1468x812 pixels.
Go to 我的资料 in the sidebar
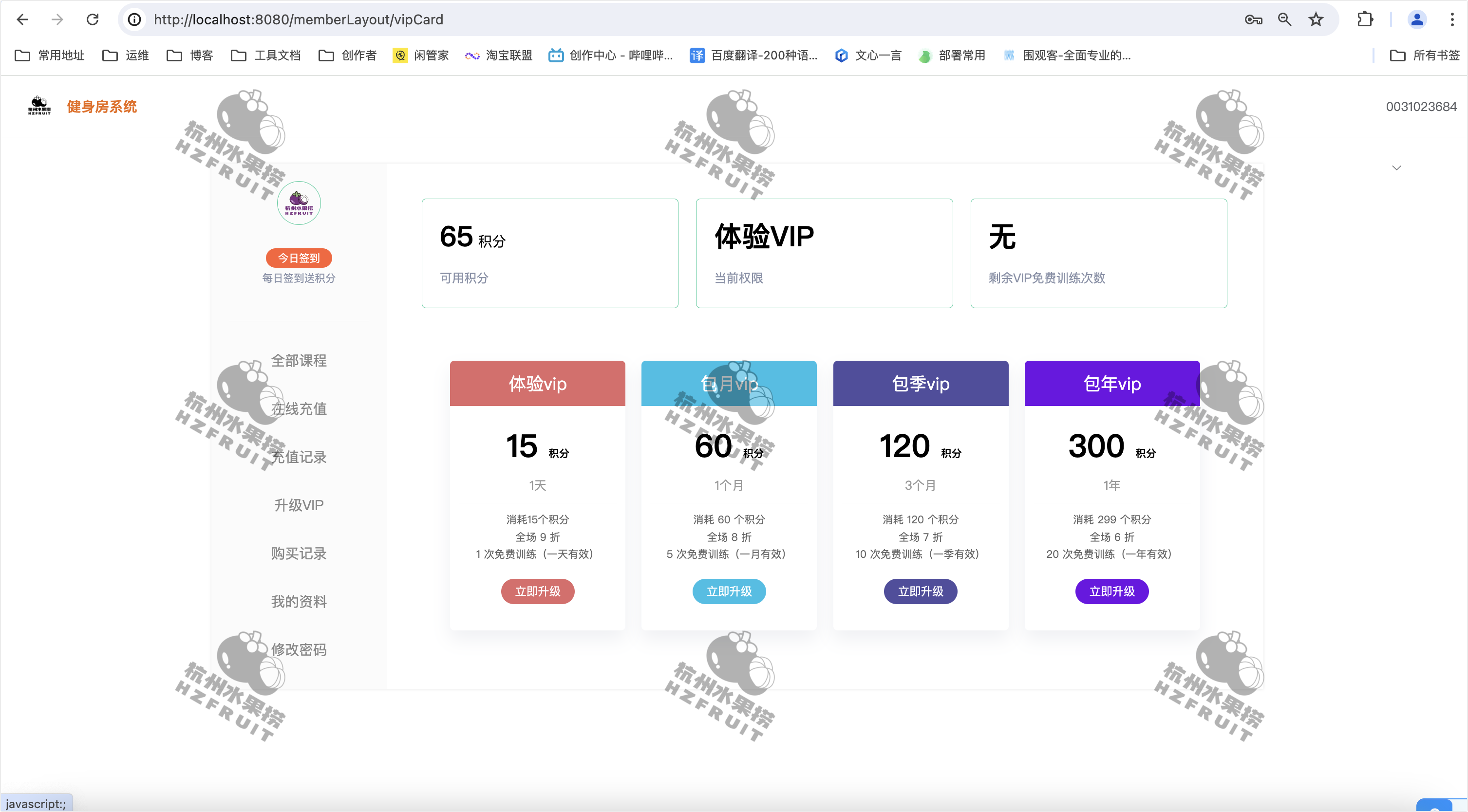(299, 601)
